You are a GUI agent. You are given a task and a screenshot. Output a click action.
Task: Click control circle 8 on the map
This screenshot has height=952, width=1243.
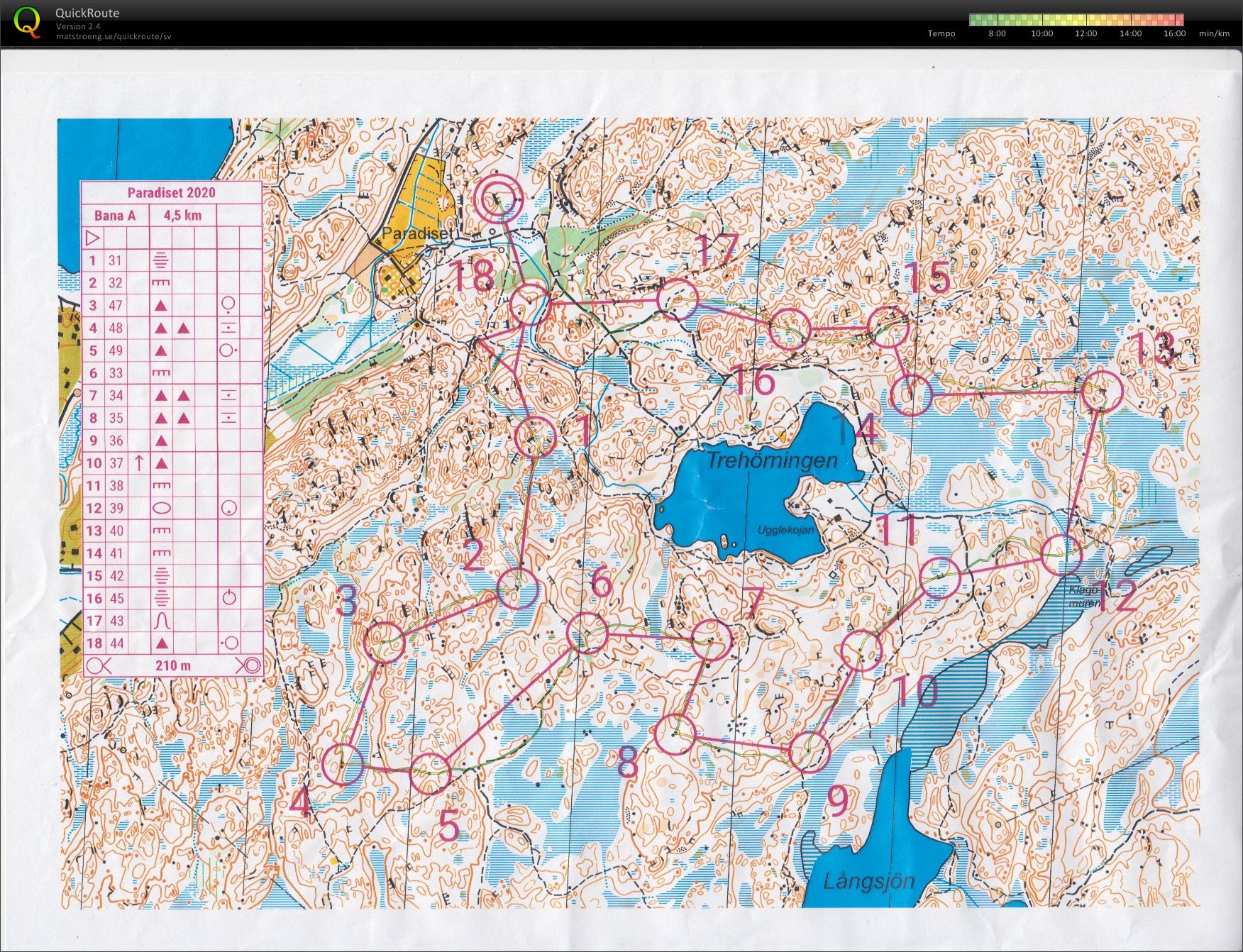675,734
